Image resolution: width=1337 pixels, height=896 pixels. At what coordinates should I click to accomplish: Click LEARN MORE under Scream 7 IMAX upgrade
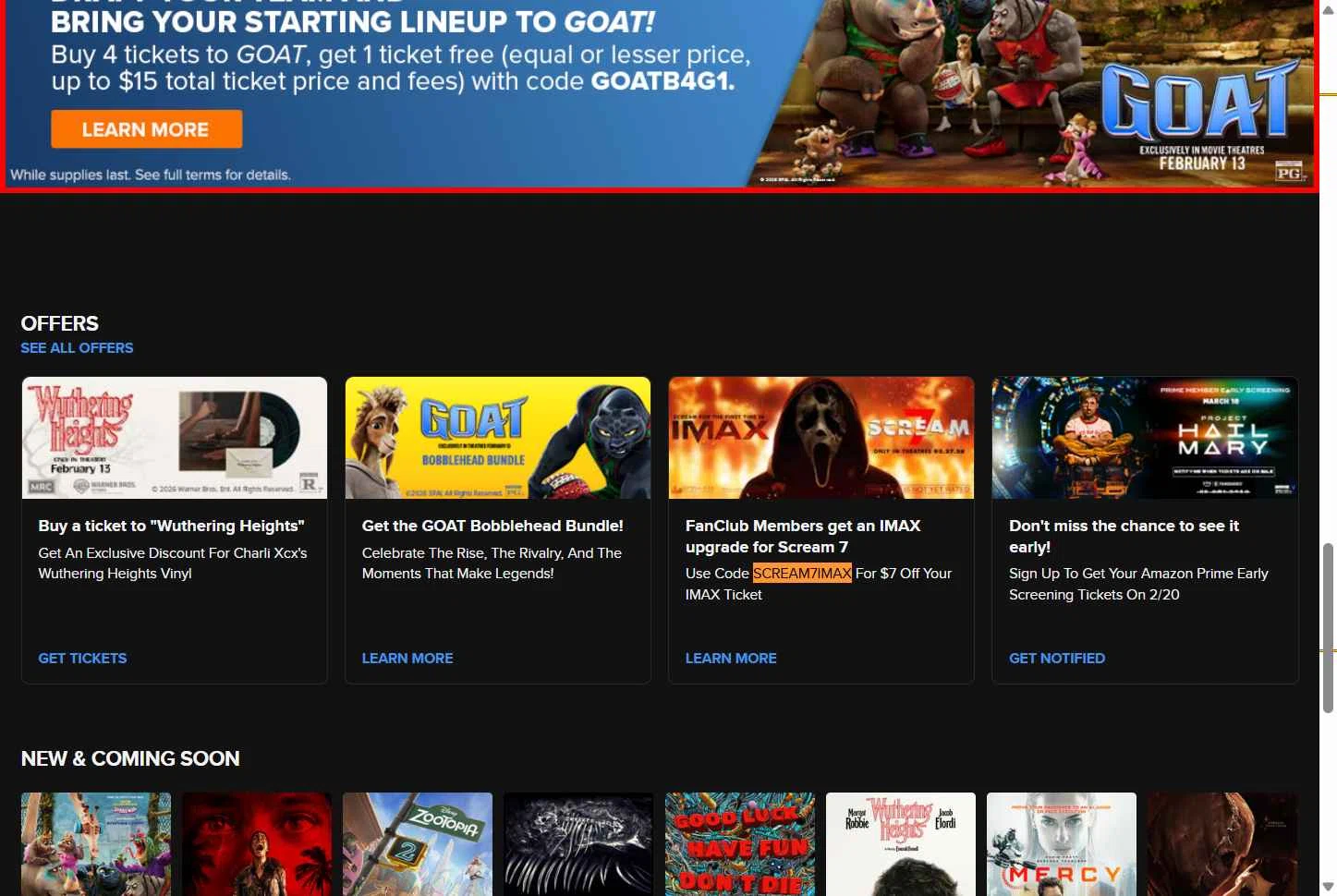(x=731, y=658)
